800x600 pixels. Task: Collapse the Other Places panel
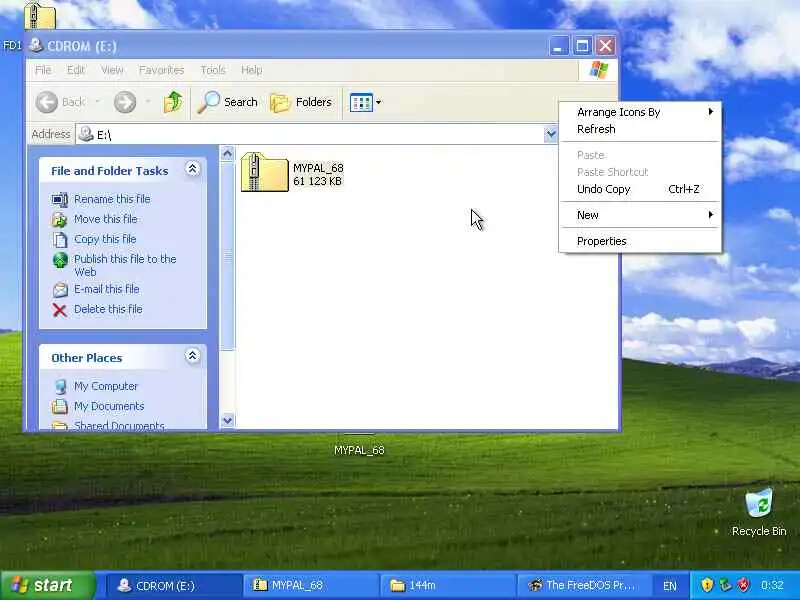click(192, 356)
